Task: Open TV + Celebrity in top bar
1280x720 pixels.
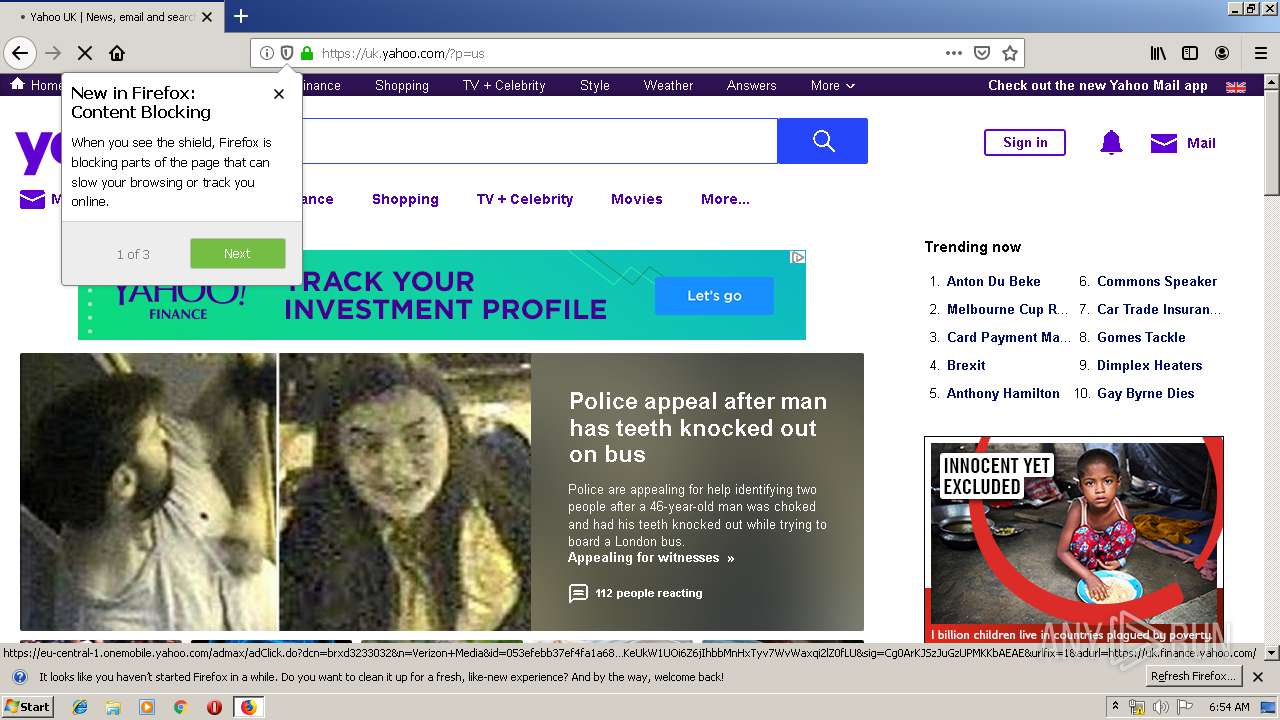Action: point(504,85)
